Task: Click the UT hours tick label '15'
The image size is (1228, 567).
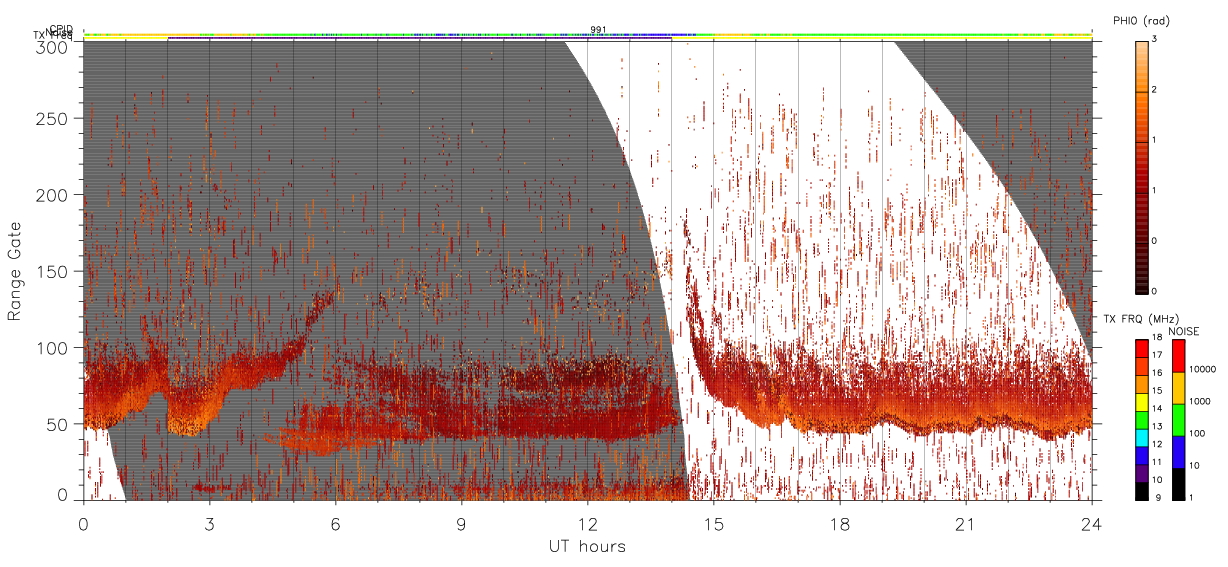Action: click(x=713, y=524)
